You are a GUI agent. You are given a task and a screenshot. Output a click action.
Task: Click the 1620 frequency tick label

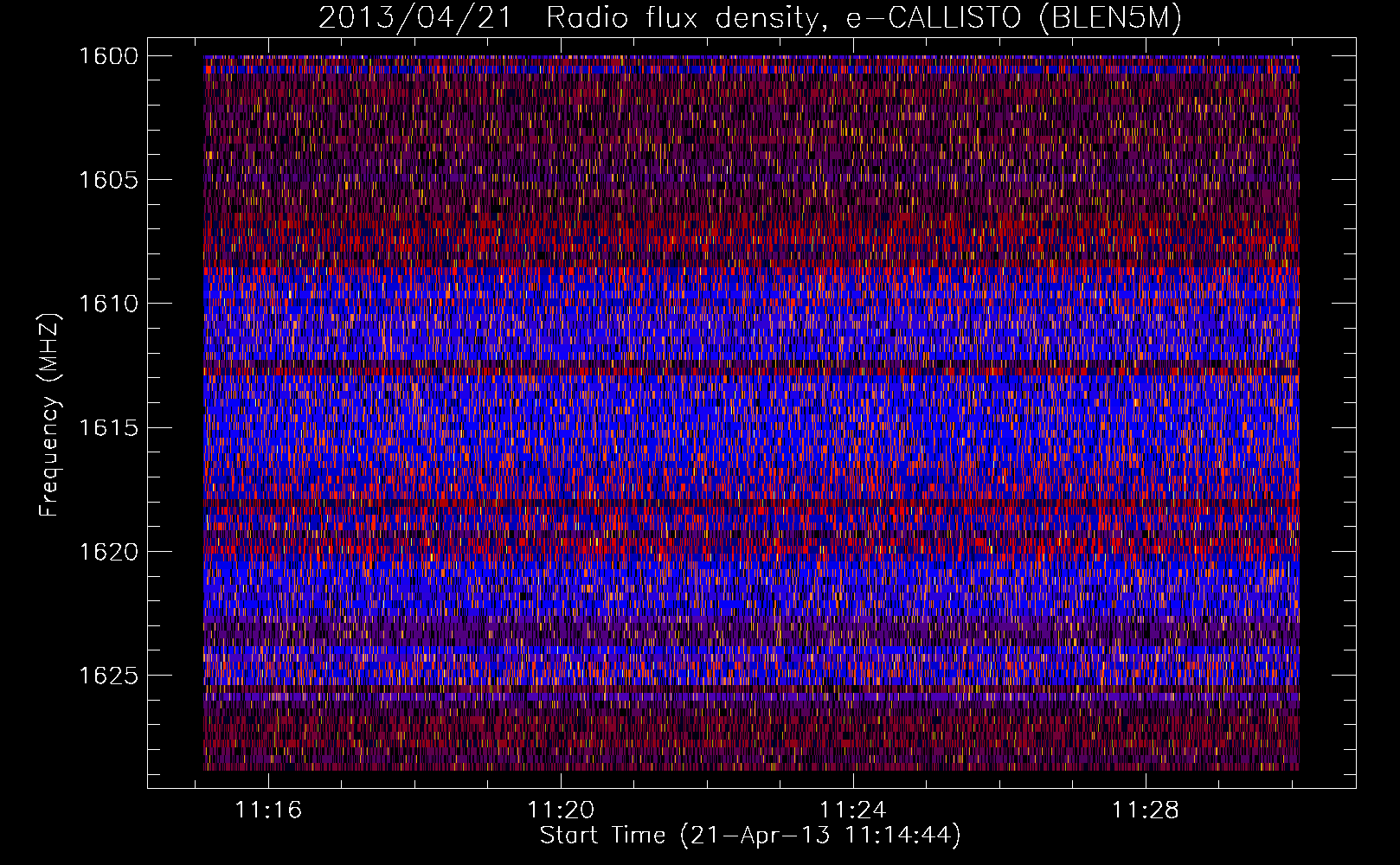(x=108, y=552)
